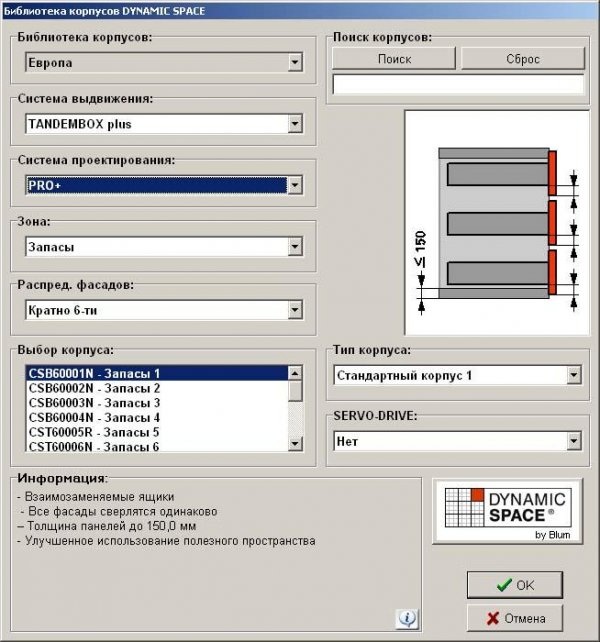Click the DYNAMIC SPACE by Blum logo button

tap(507, 511)
